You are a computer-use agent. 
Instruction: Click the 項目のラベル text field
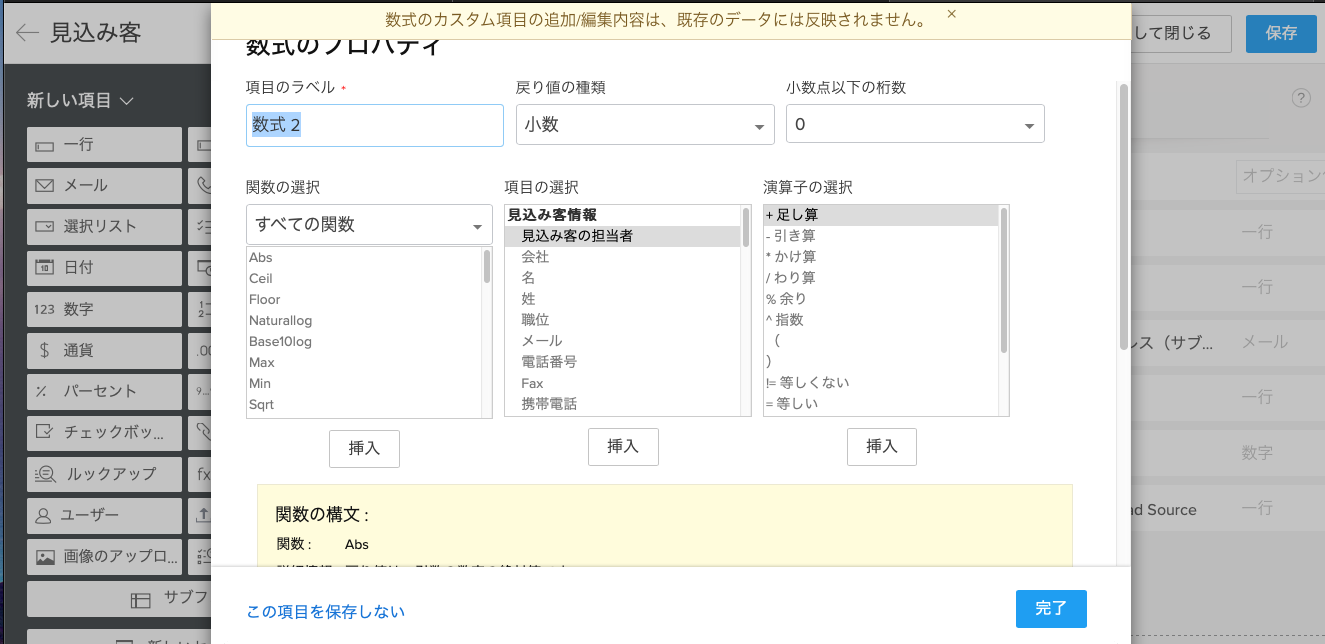tap(374, 125)
